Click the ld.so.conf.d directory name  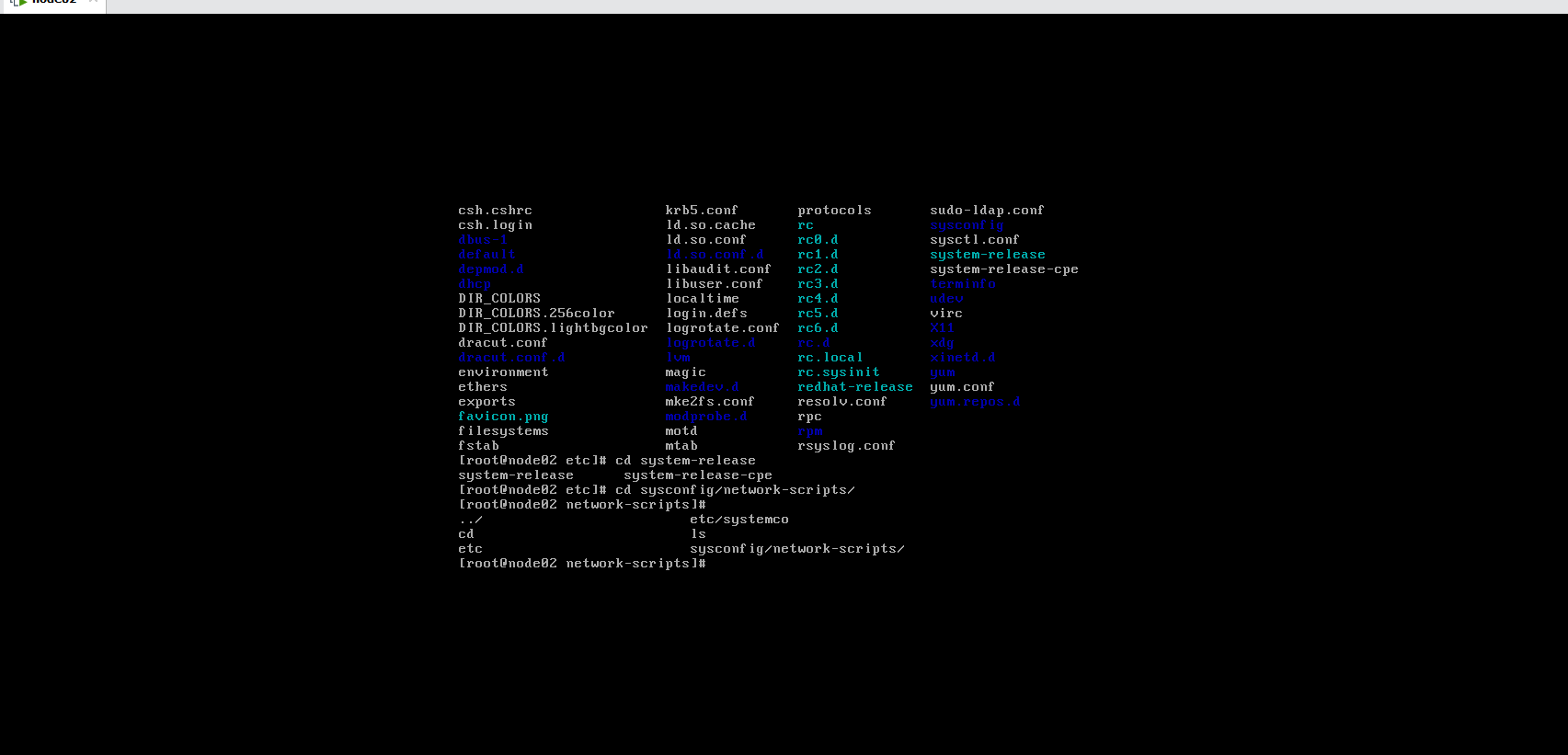click(x=715, y=255)
